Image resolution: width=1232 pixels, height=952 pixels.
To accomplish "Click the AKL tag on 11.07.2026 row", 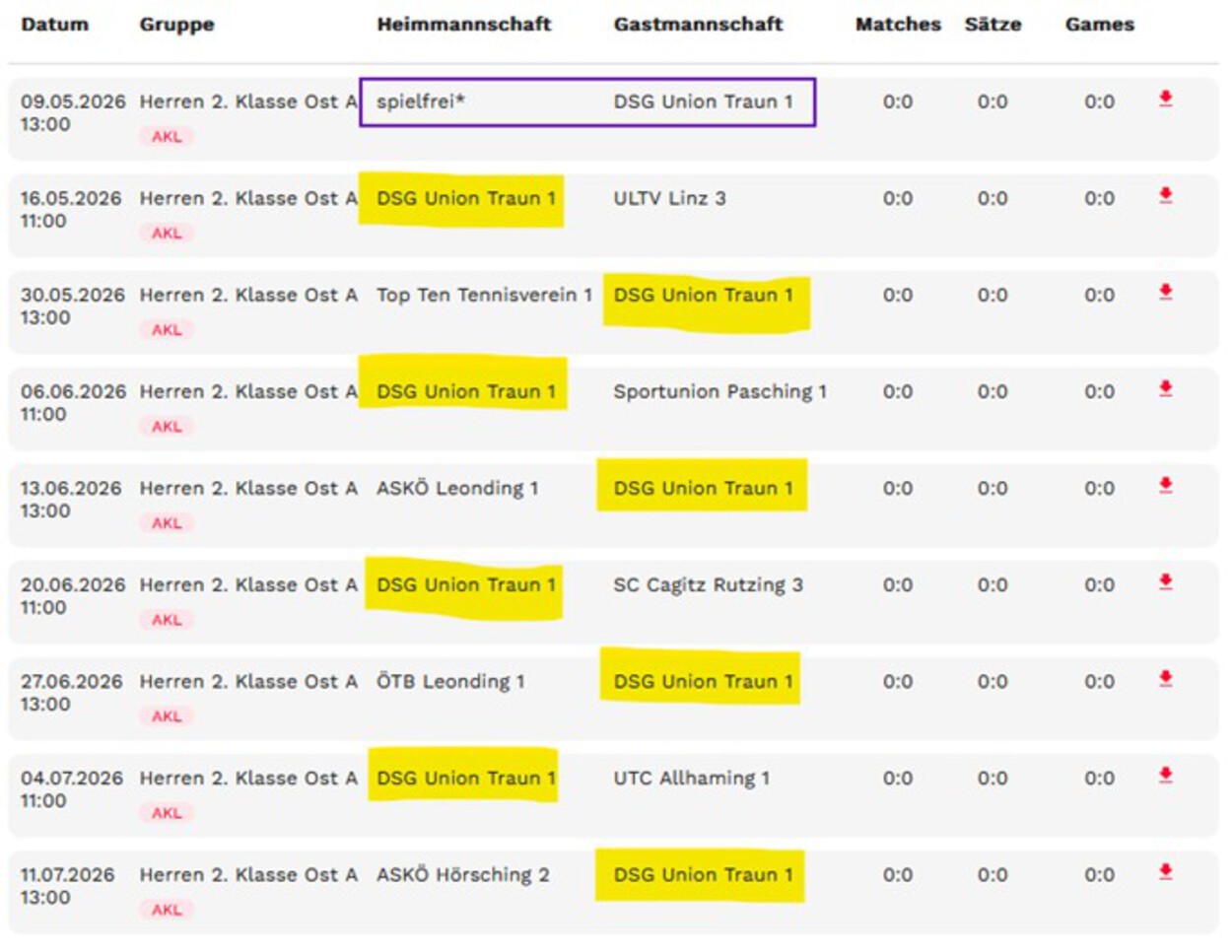I will pyautogui.click(x=167, y=910).
